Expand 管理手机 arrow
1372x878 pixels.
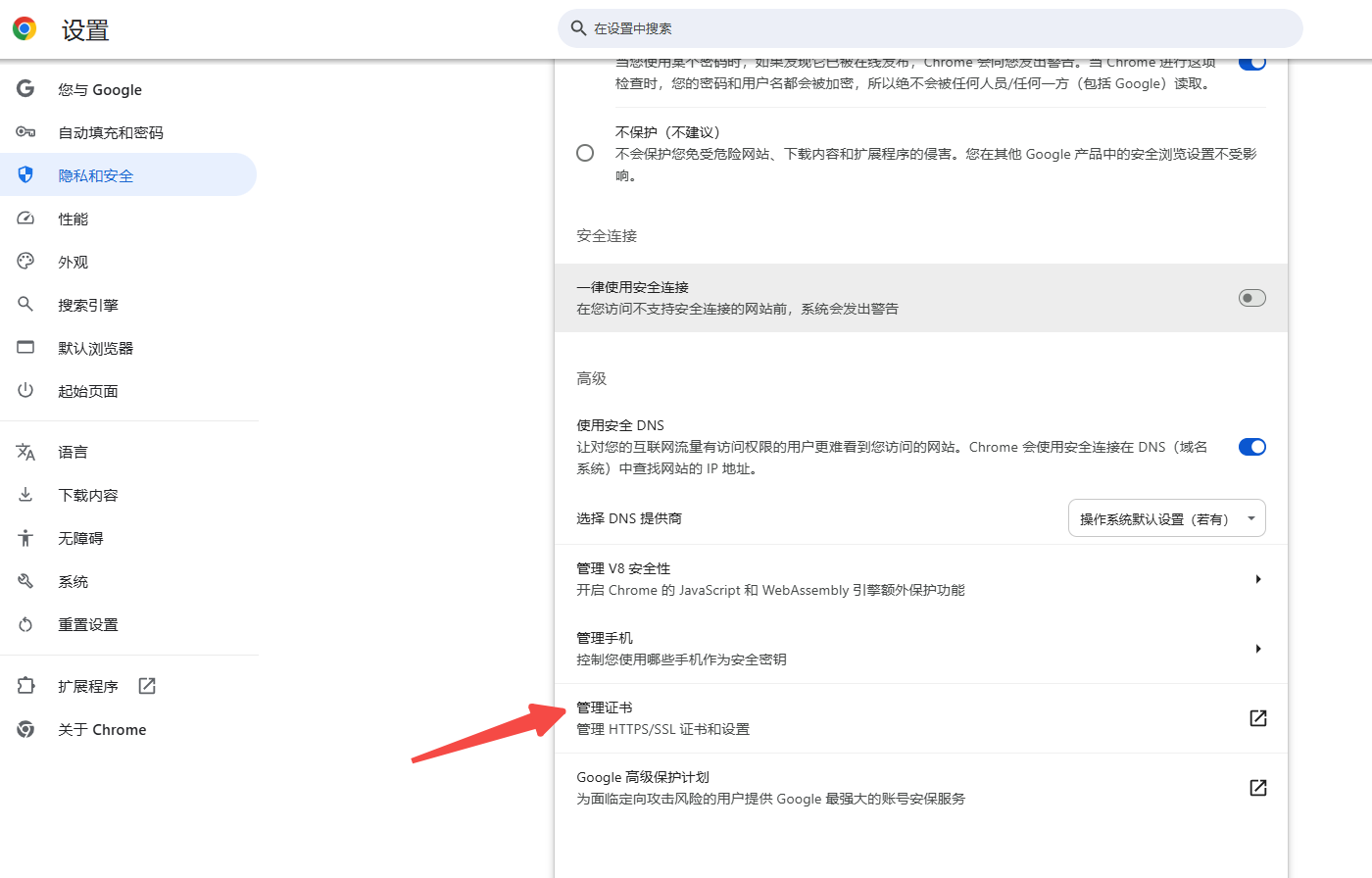coord(1258,649)
